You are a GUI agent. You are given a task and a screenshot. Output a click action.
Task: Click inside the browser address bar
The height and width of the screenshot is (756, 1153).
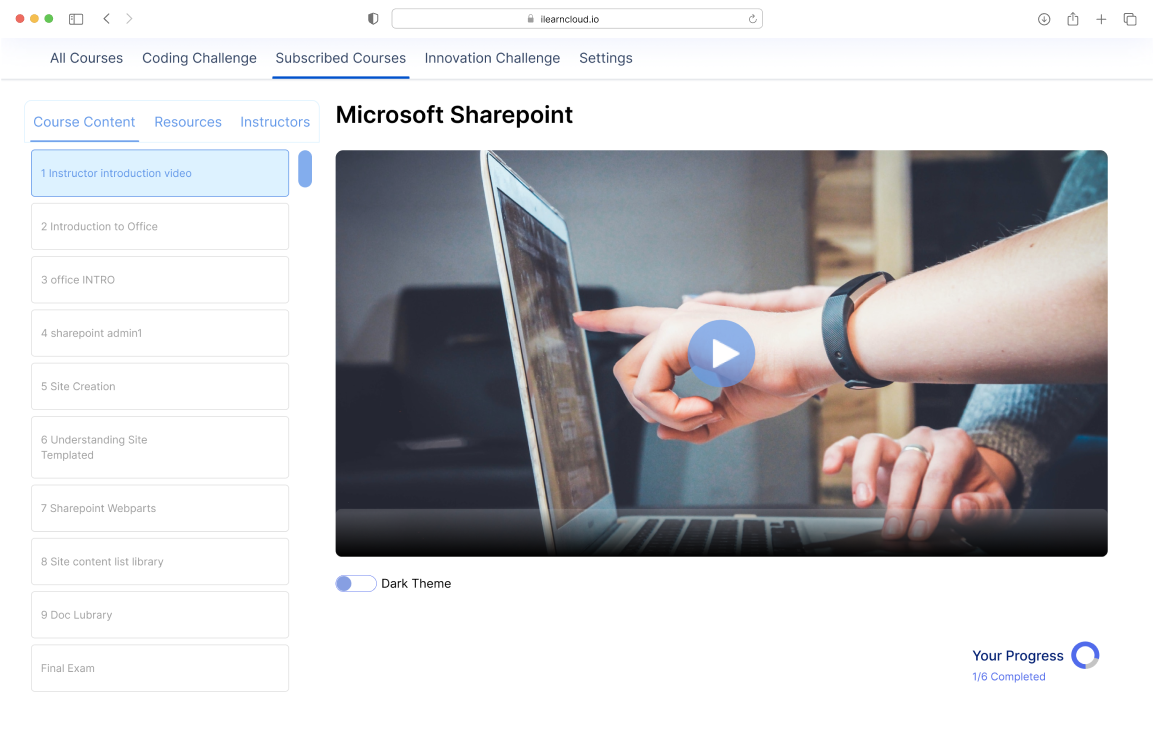[576, 18]
